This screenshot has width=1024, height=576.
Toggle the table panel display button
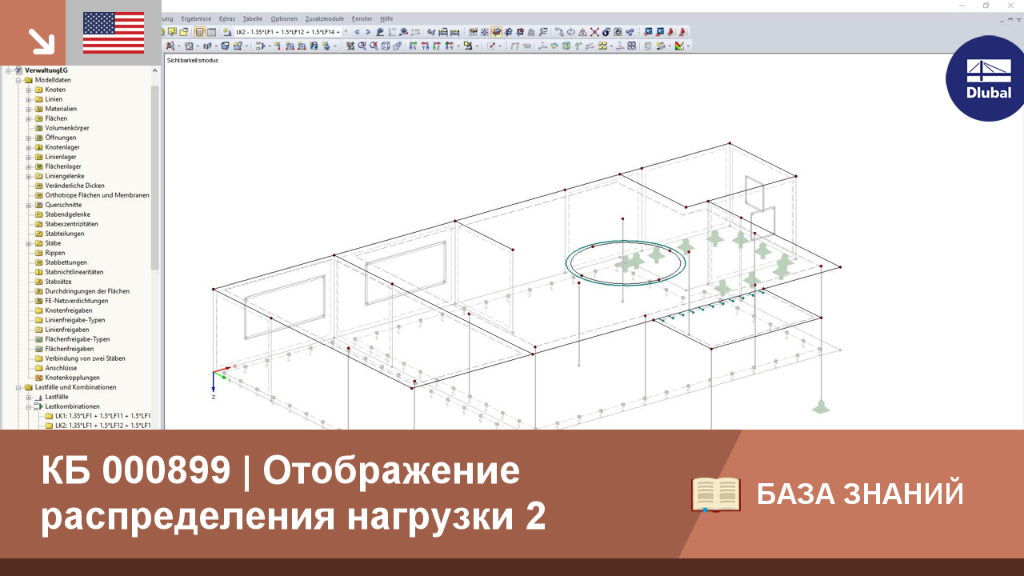212,32
